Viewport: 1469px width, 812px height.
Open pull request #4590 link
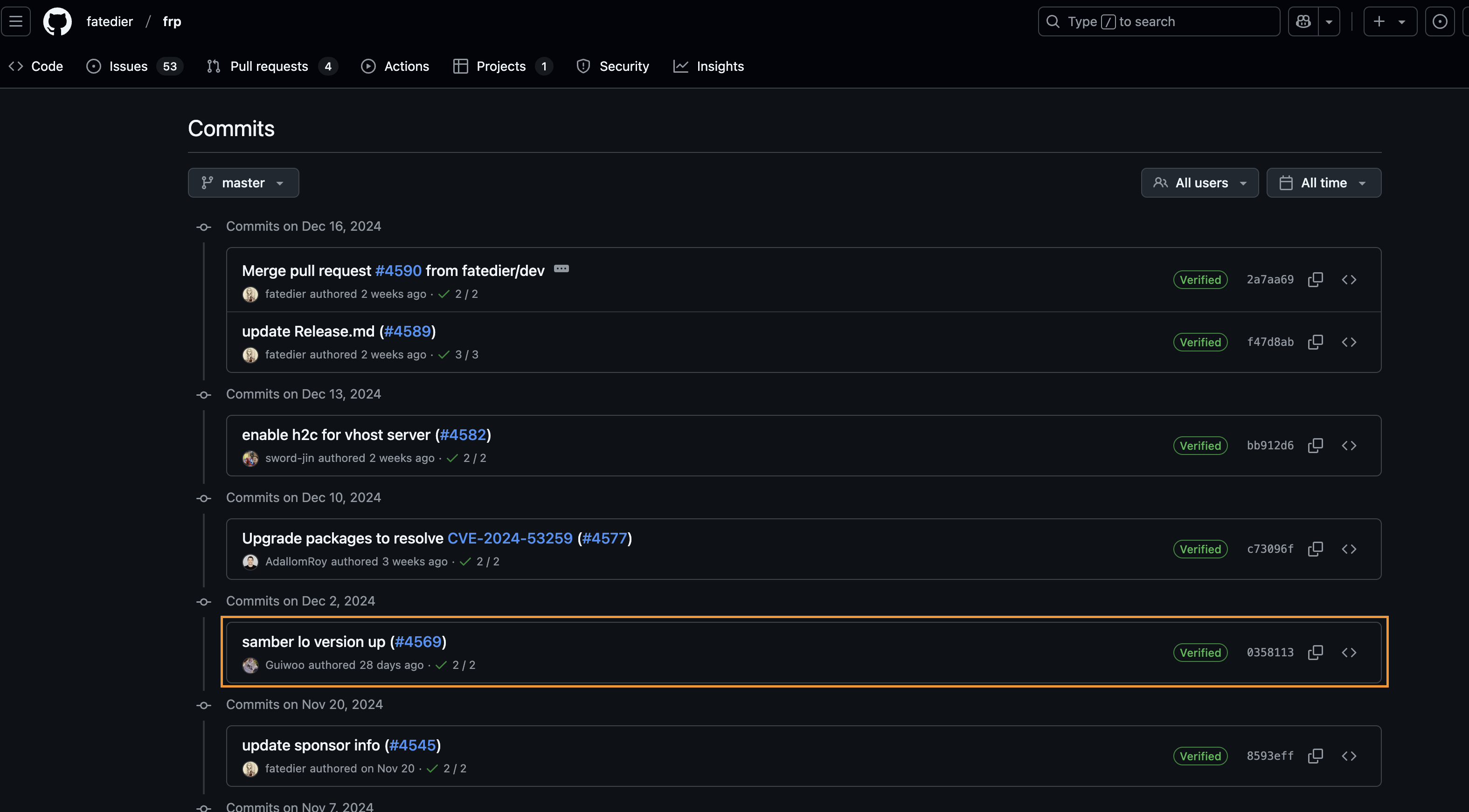click(398, 271)
